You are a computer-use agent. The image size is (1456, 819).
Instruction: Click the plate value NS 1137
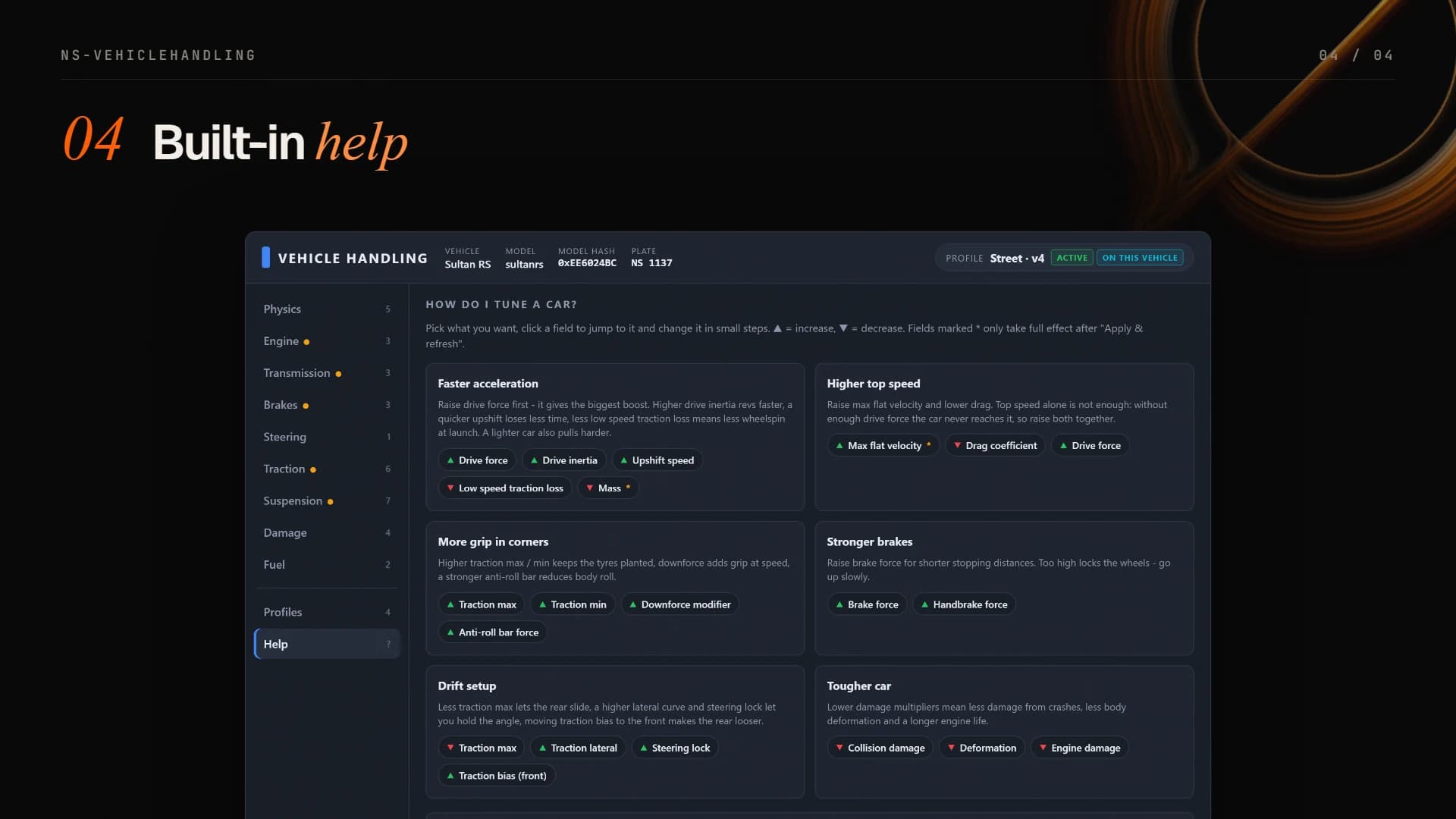point(651,263)
